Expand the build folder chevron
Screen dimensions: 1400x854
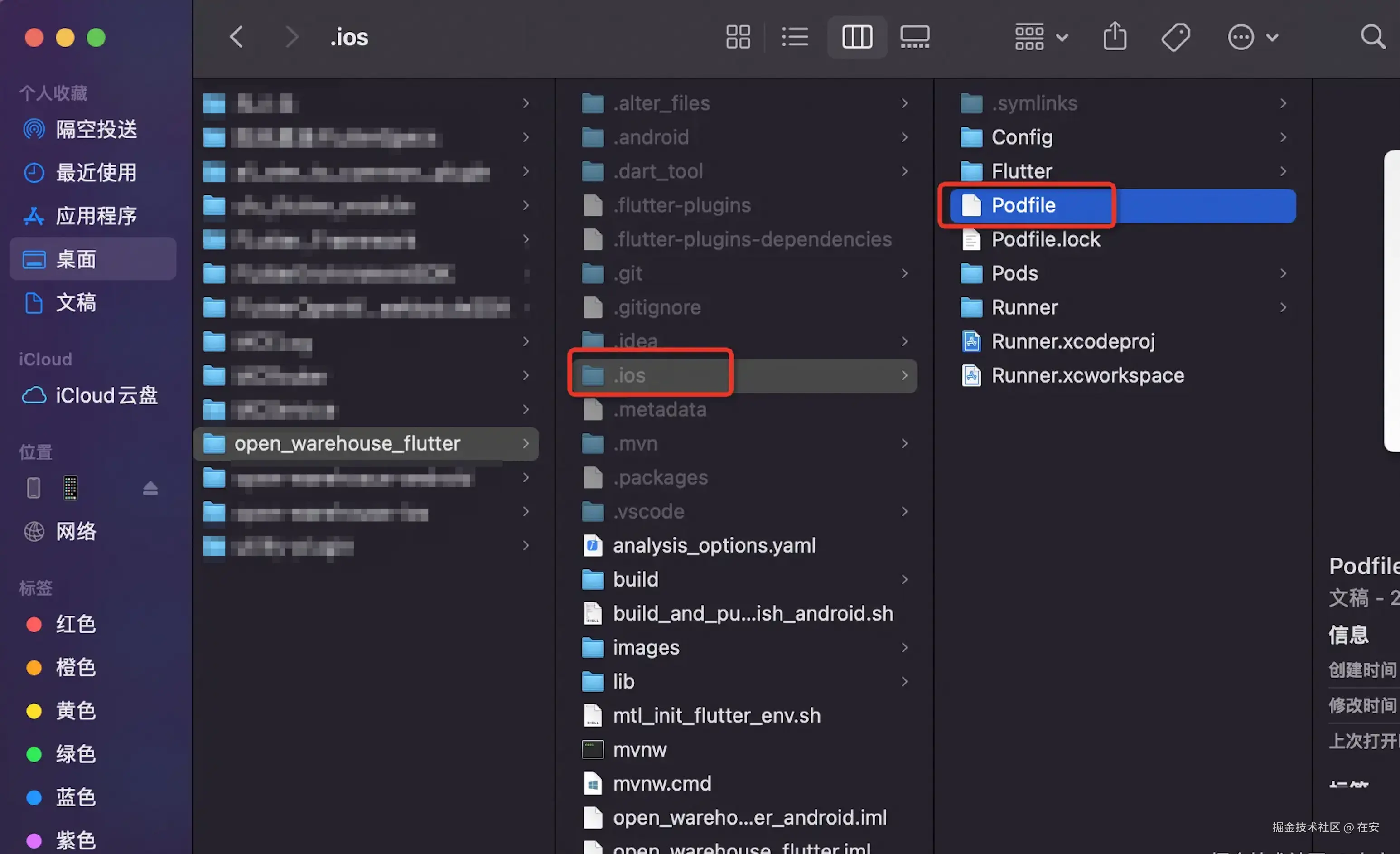904,579
